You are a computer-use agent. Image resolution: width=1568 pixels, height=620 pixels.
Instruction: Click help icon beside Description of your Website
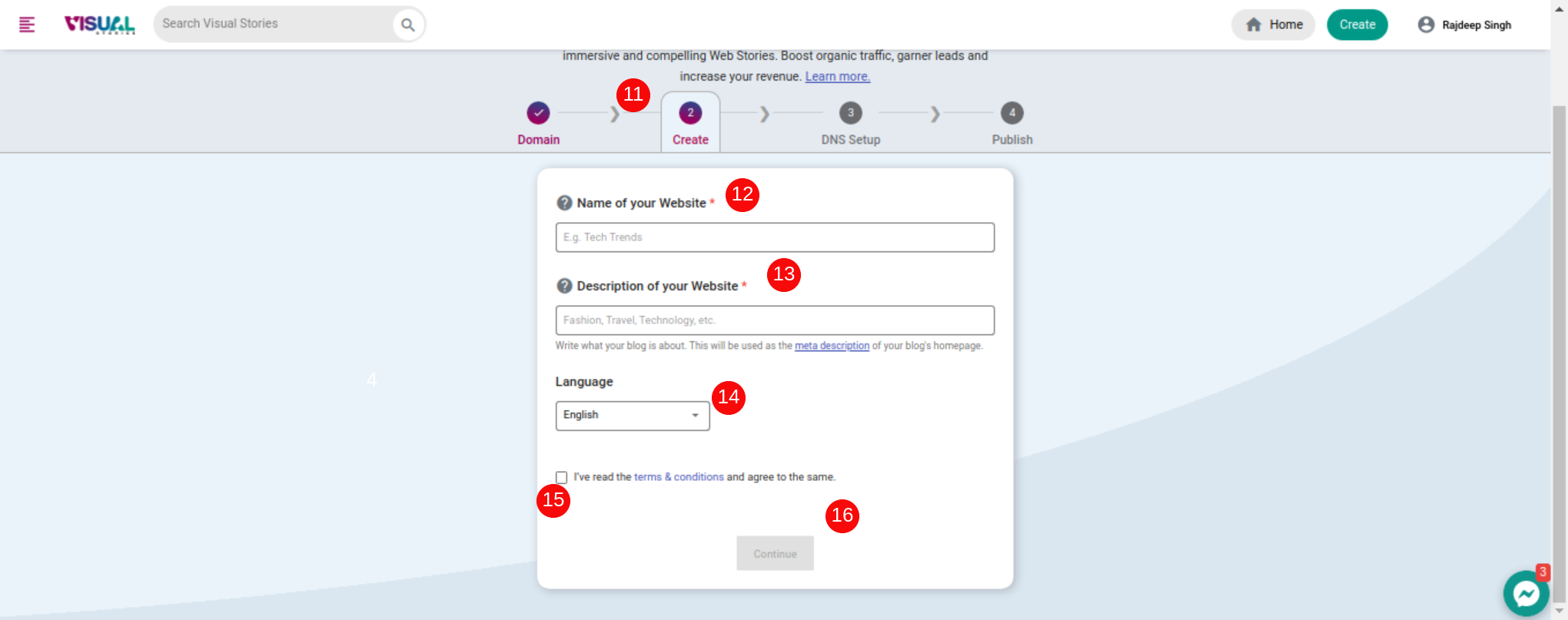[x=563, y=286]
